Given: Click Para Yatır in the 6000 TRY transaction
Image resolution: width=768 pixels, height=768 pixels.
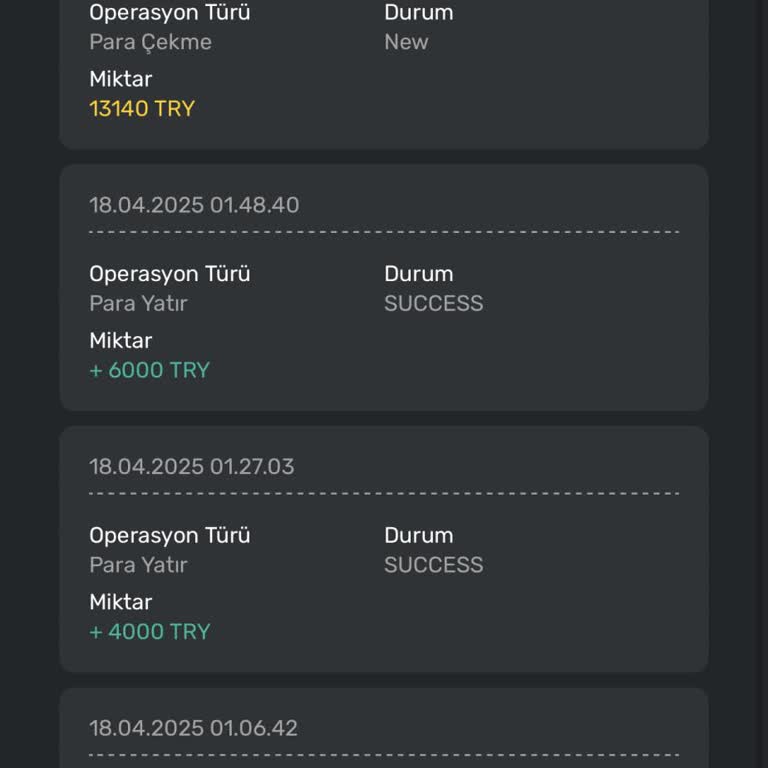Looking at the screenshot, I should click(x=138, y=303).
